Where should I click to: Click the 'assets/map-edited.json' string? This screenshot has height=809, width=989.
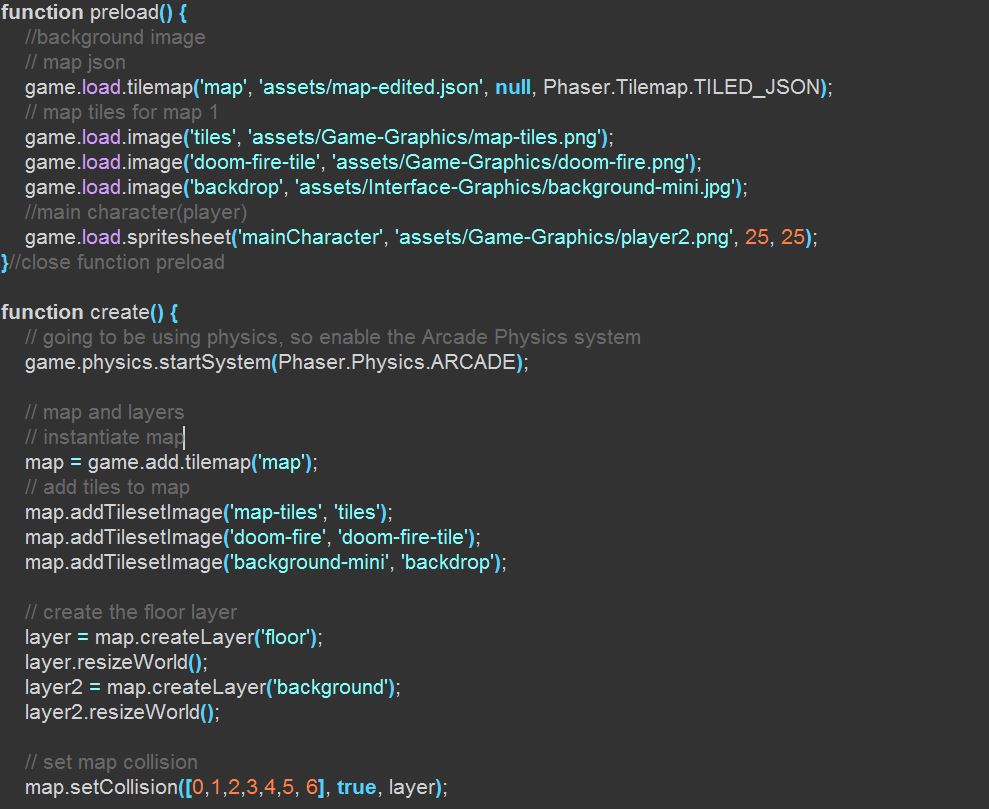click(371, 87)
